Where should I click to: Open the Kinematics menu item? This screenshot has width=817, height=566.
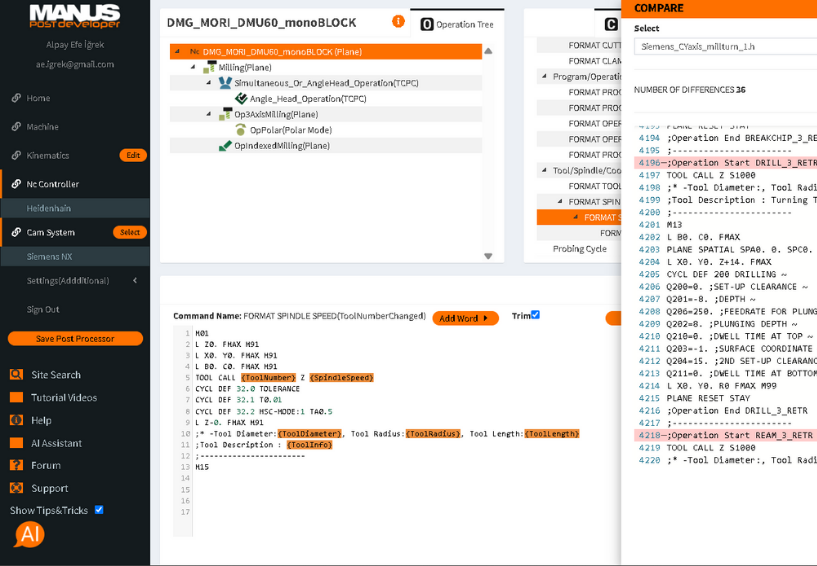48,156
